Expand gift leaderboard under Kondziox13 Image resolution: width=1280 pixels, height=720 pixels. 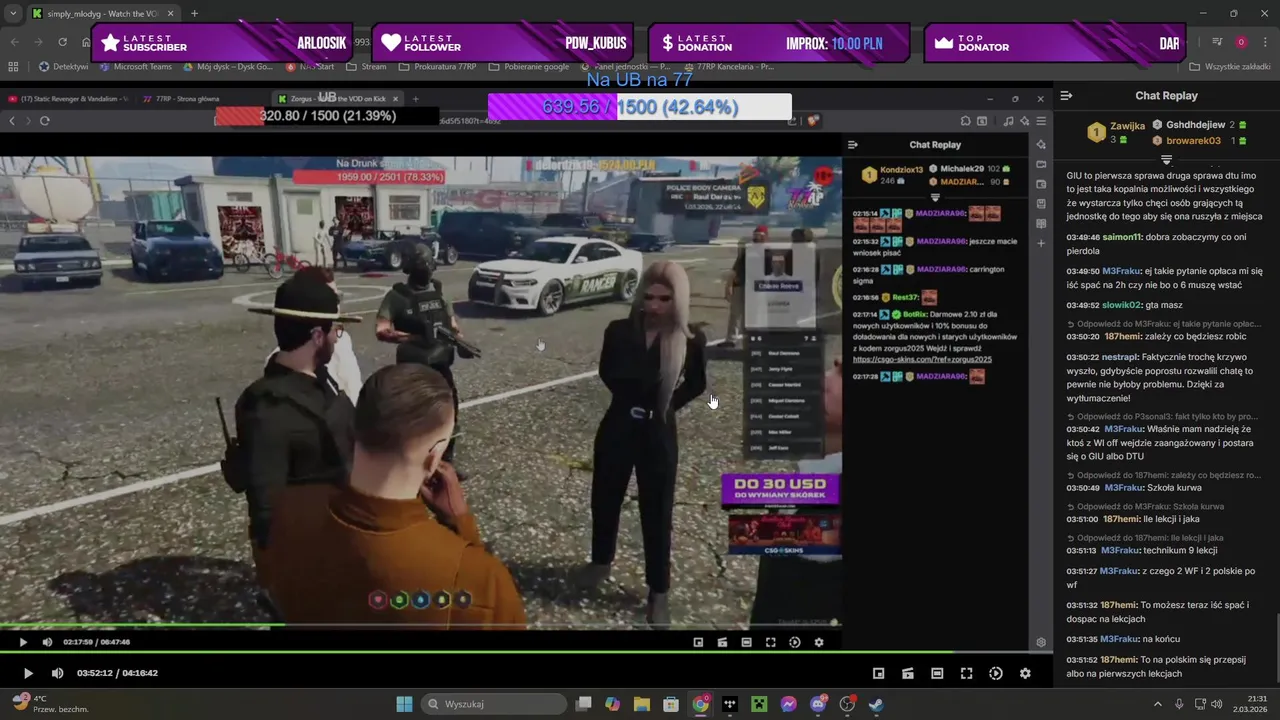(935, 197)
